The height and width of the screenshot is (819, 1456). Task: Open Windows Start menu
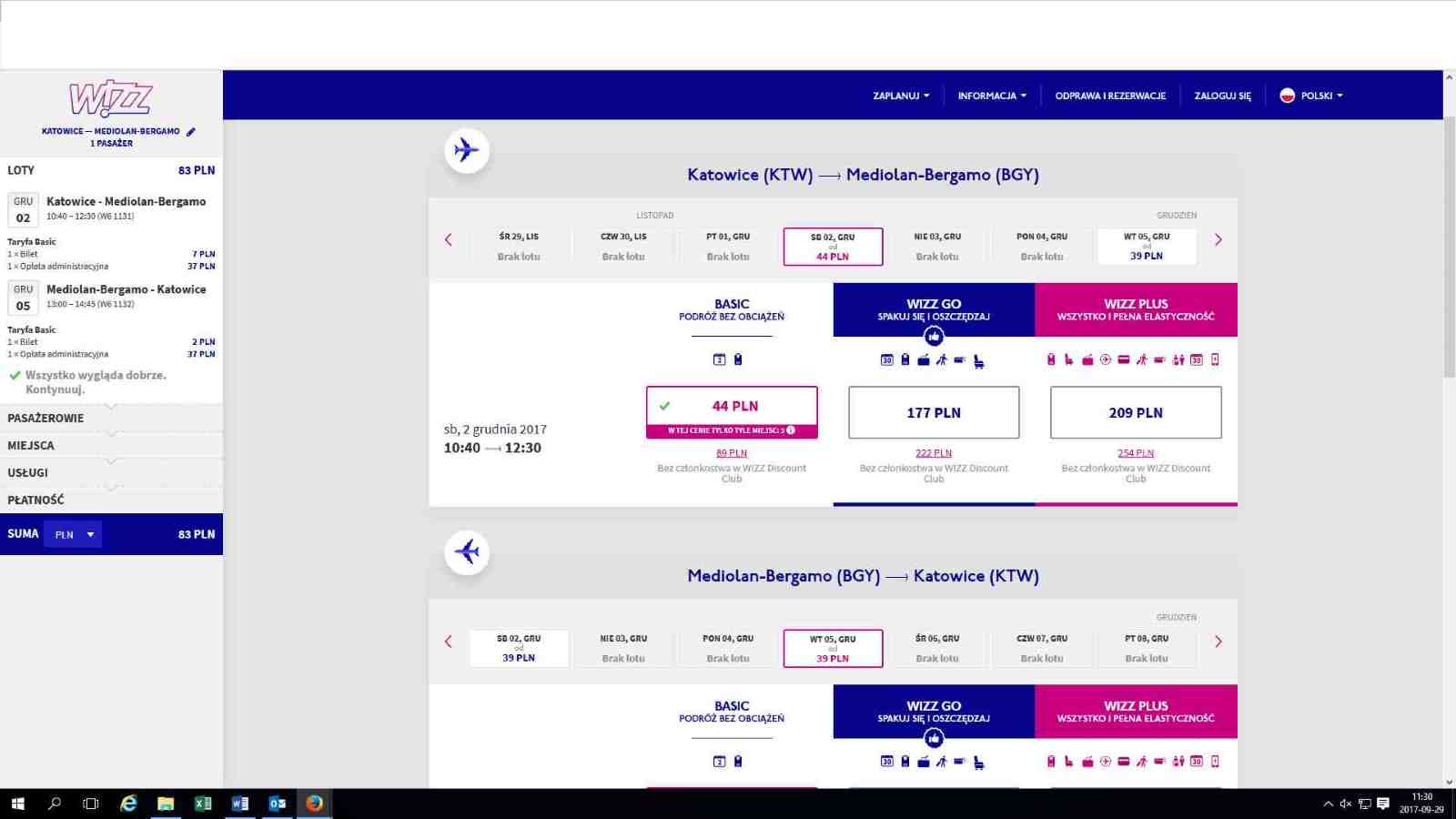coord(17,804)
